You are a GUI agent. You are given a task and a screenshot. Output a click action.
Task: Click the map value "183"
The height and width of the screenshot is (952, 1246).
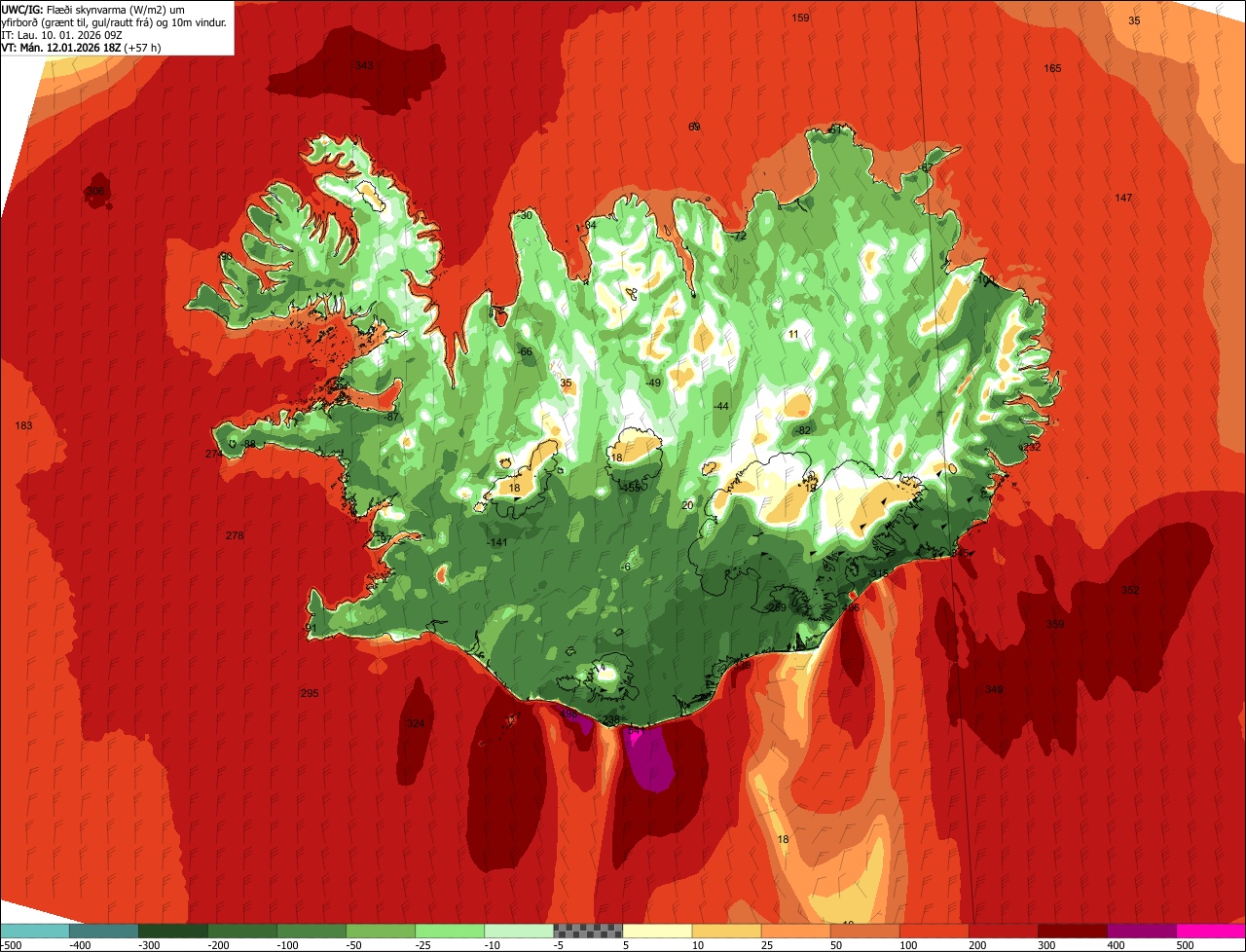(24, 426)
